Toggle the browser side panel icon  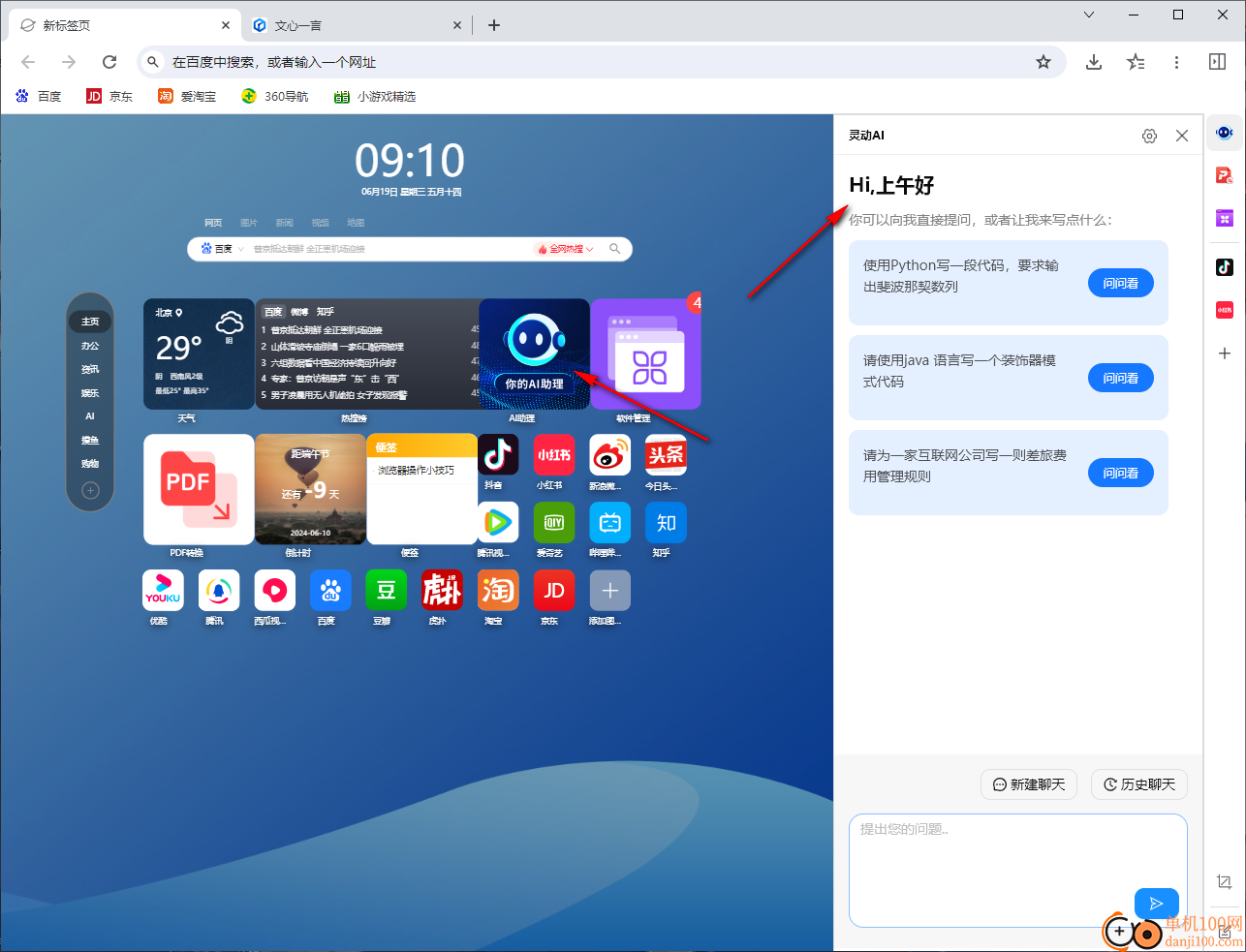click(x=1218, y=62)
